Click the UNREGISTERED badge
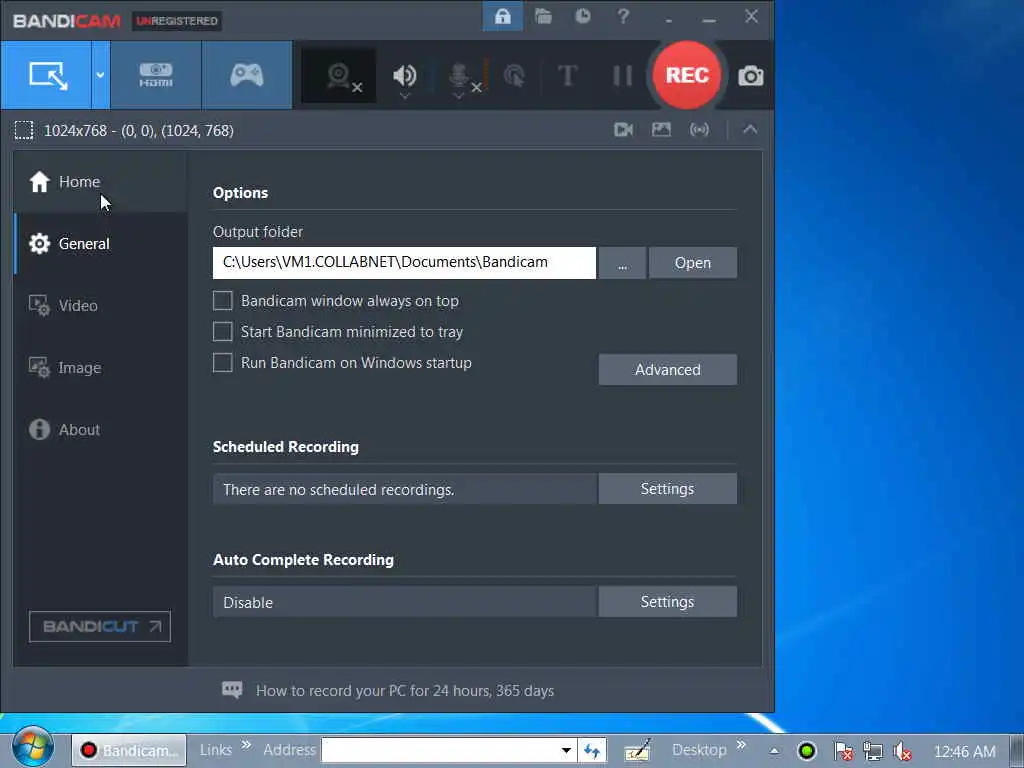The image size is (1024, 768). [x=177, y=21]
